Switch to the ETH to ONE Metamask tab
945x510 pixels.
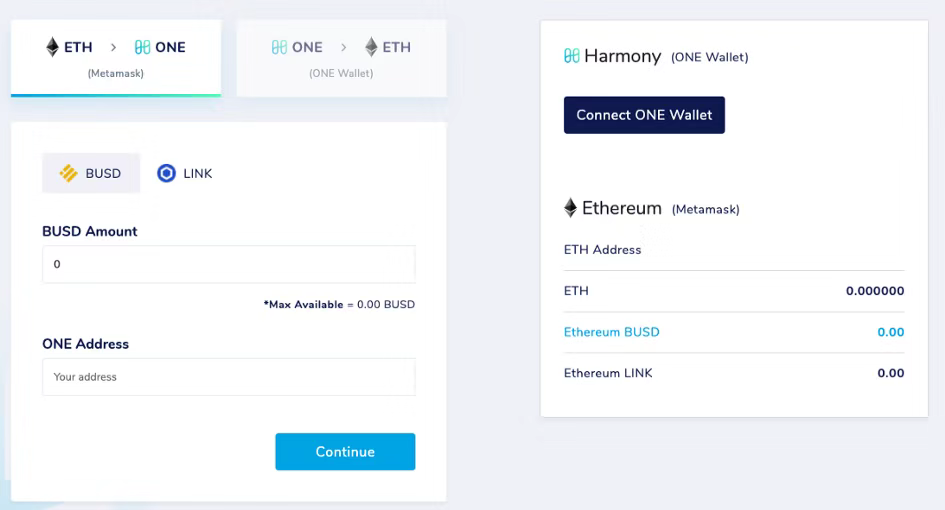point(116,58)
